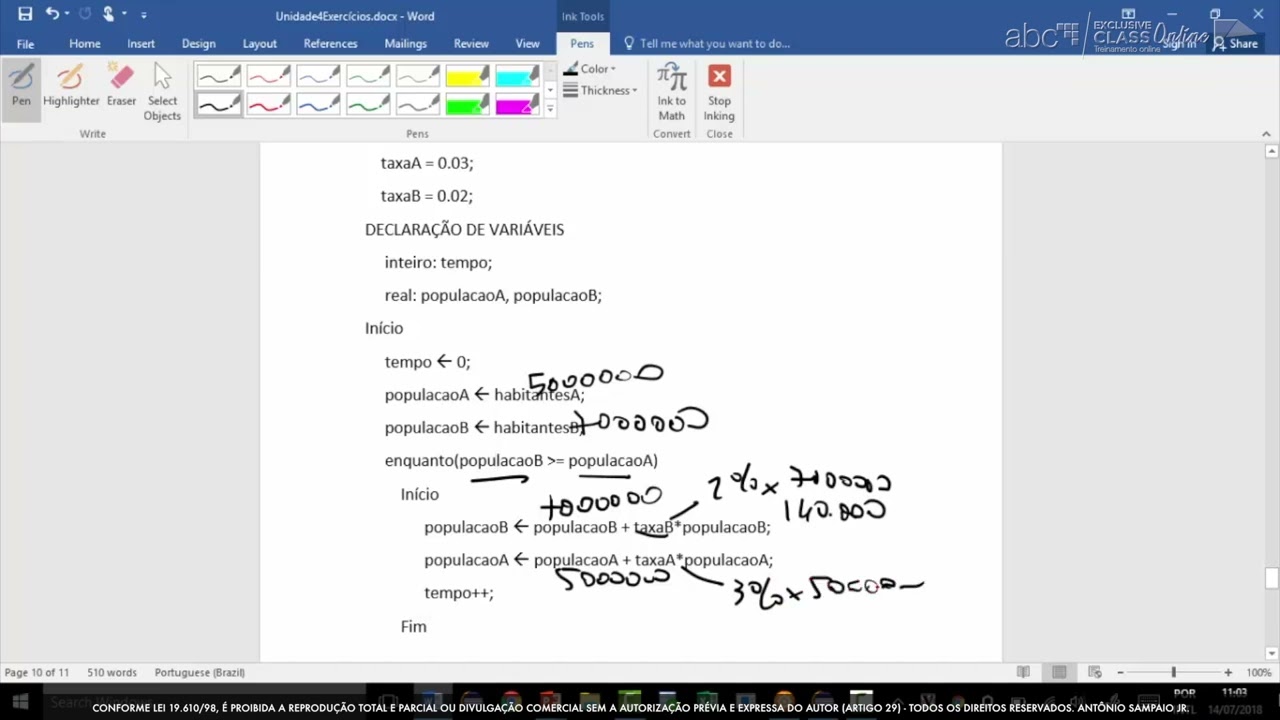Click the Tell me search box
Viewport: 1280px width, 720px height.
pos(707,44)
